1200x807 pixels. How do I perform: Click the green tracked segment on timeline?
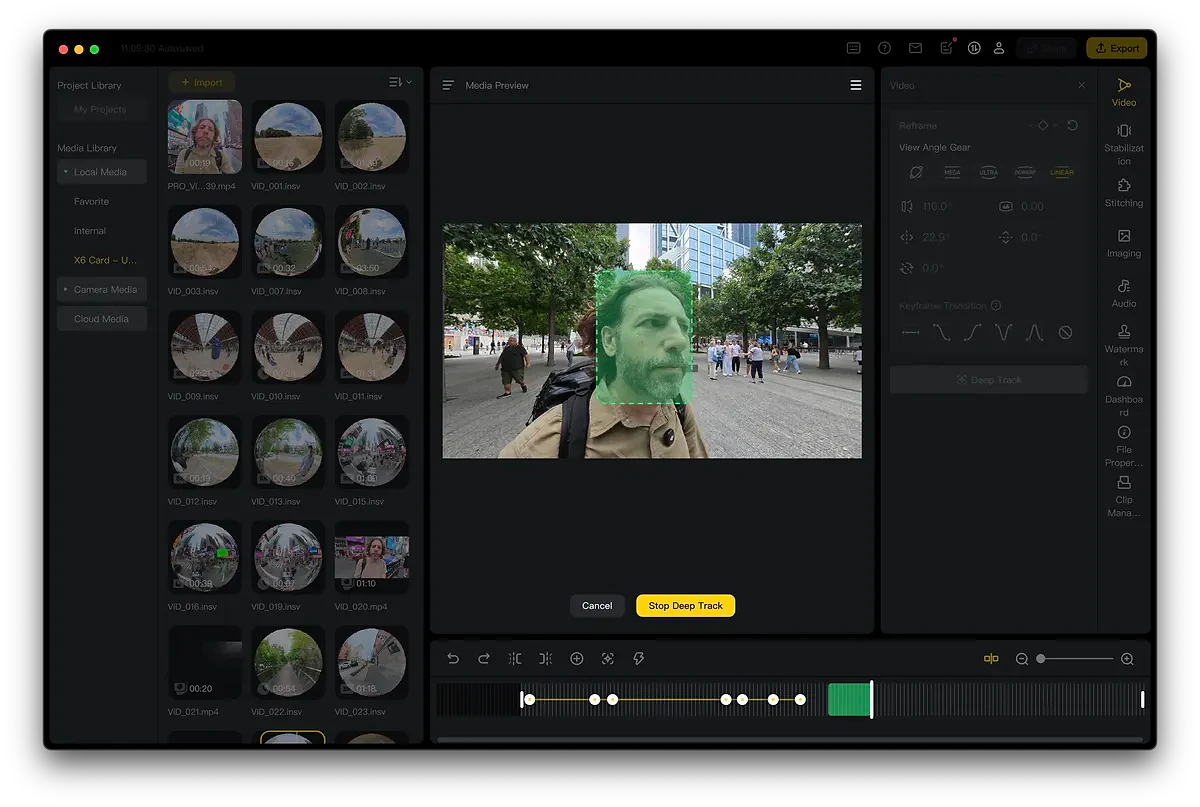click(x=849, y=700)
